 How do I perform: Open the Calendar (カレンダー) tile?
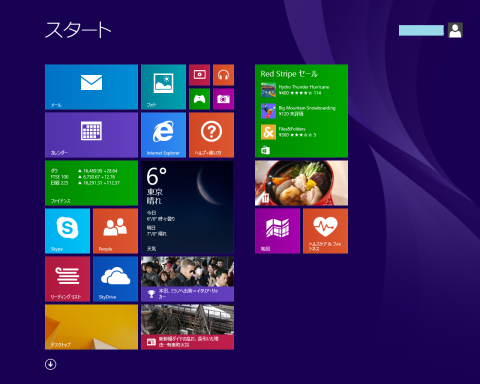coord(91,135)
